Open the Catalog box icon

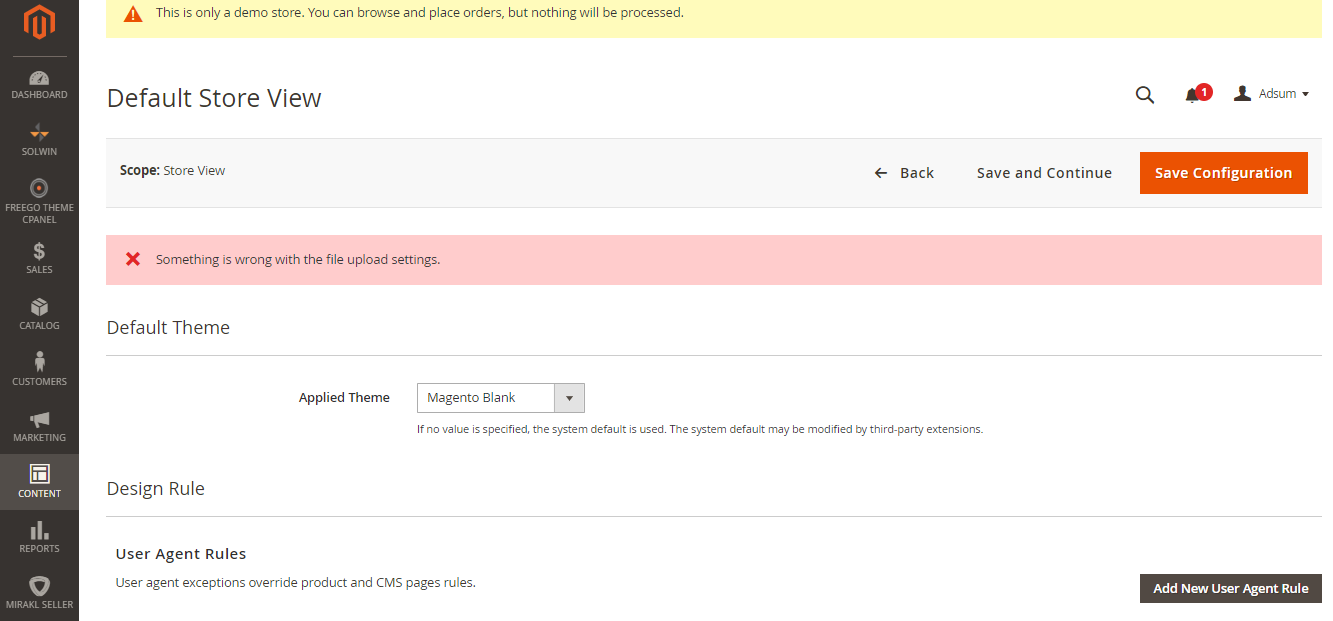(x=39, y=307)
